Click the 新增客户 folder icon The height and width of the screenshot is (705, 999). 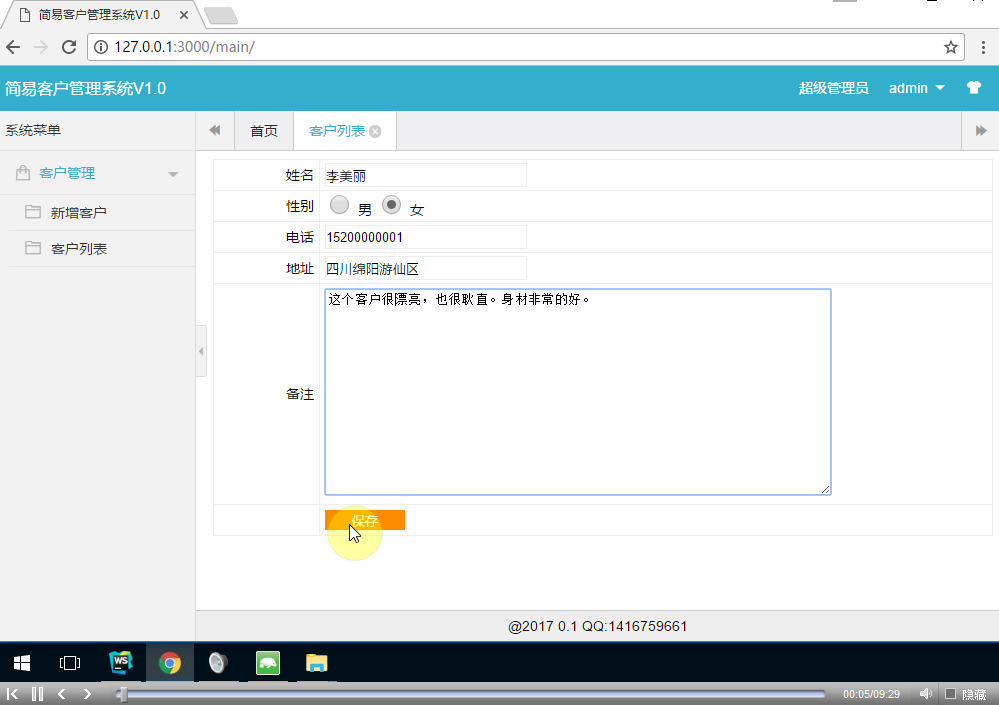34,212
